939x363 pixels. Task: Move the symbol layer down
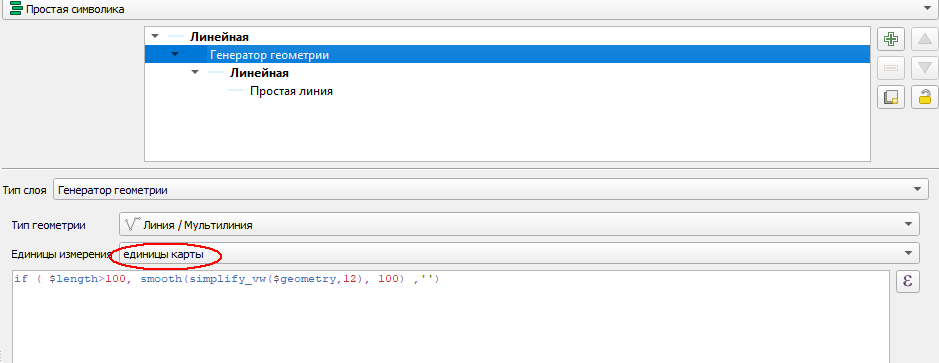tap(925, 68)
